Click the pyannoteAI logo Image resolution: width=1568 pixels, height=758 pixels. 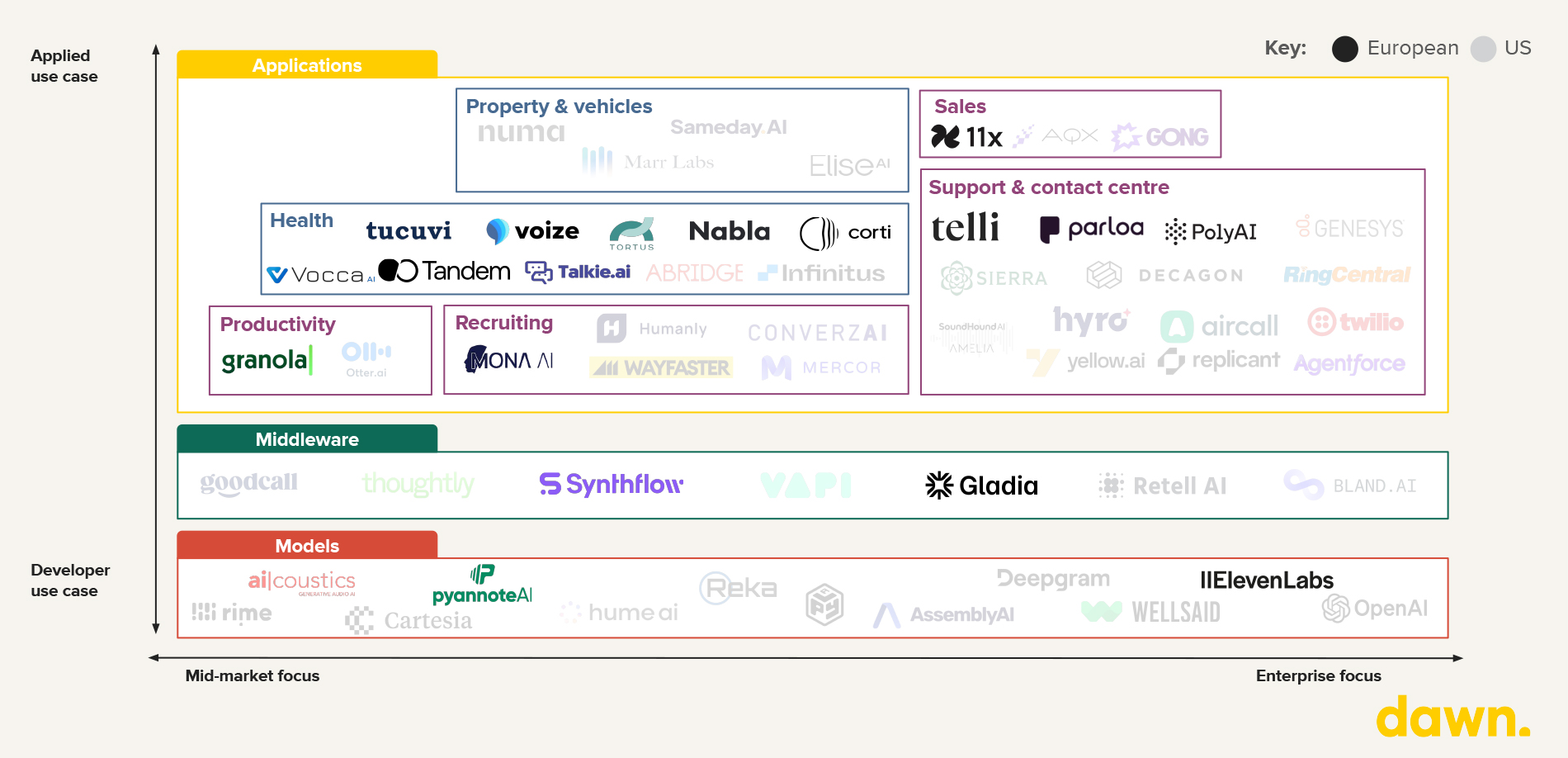click(x=482, y=585)
